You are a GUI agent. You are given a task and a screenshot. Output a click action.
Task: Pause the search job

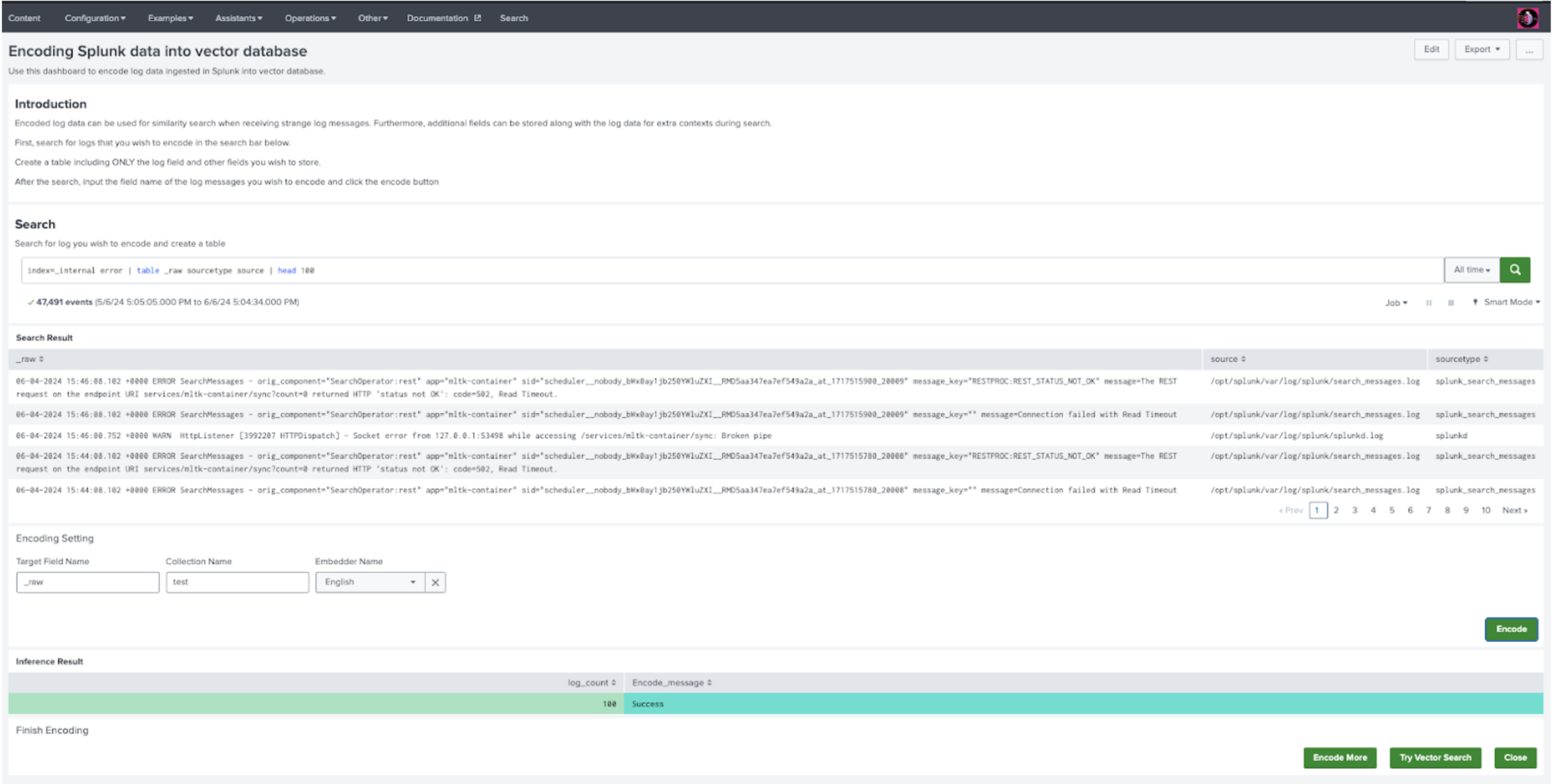point(1429,303)
